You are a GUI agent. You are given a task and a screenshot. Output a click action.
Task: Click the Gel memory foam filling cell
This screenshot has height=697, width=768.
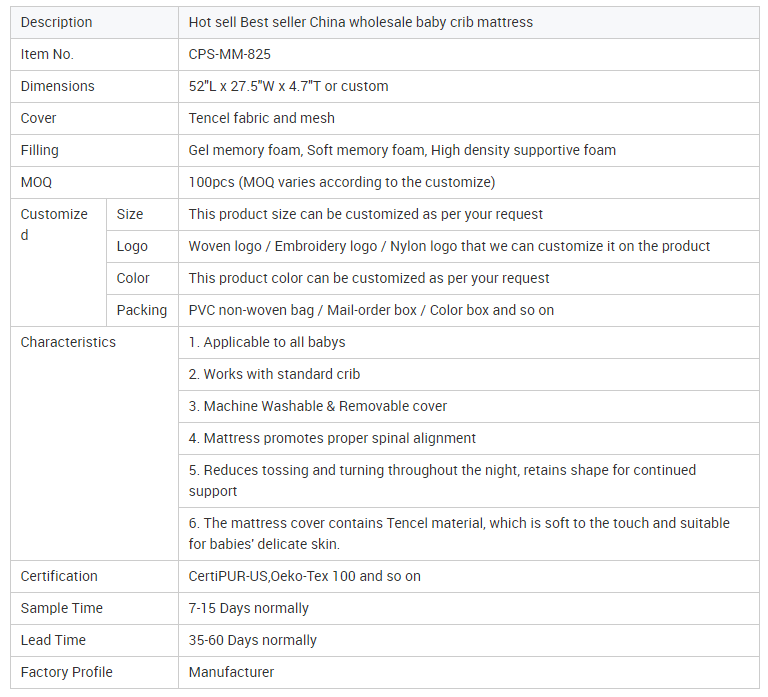pyautogui.click(x=402, y=150)
